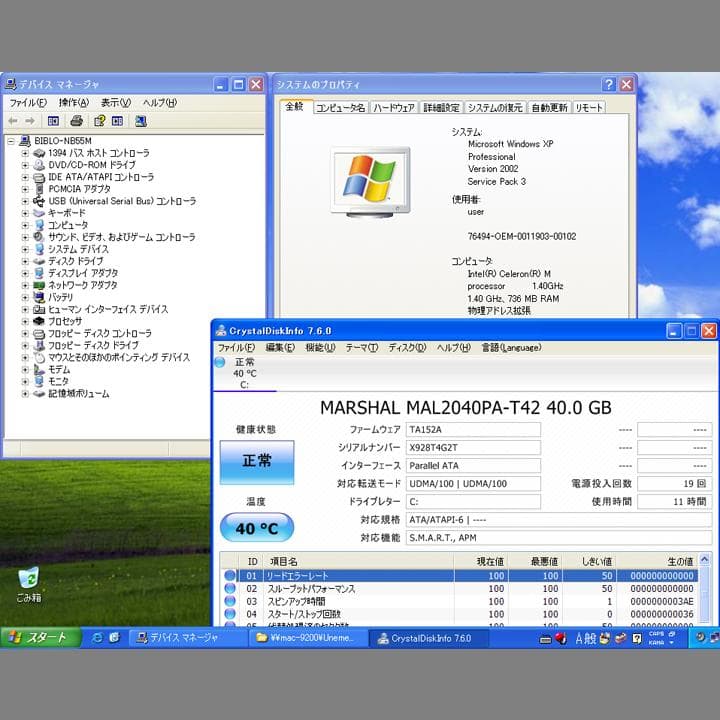Click the Forward arrow in Device Manager toolbar
Image resolution: width=720 pixels, height=720 pixels.
coord(30,121)
